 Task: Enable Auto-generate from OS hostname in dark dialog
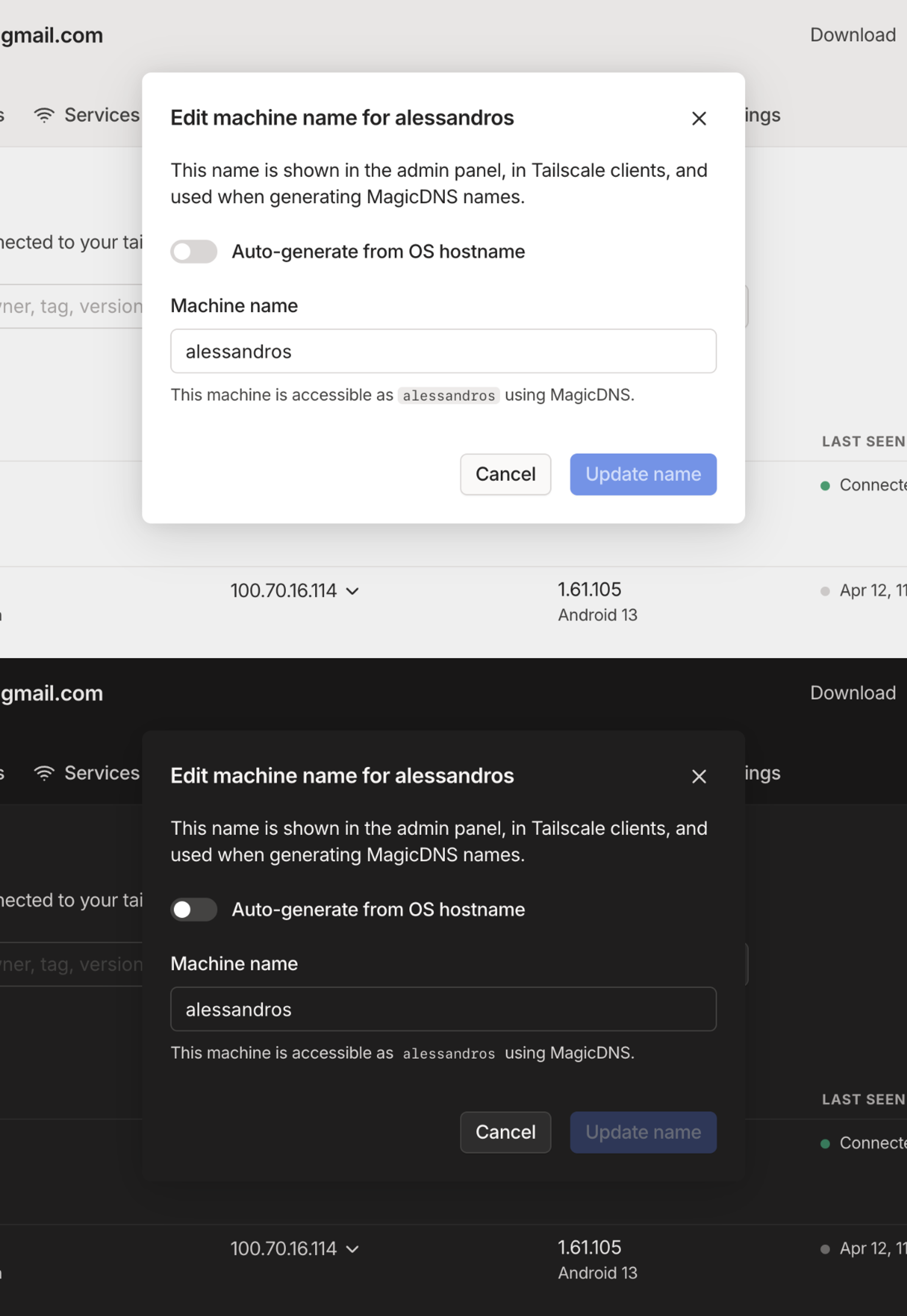pos(194,909)
